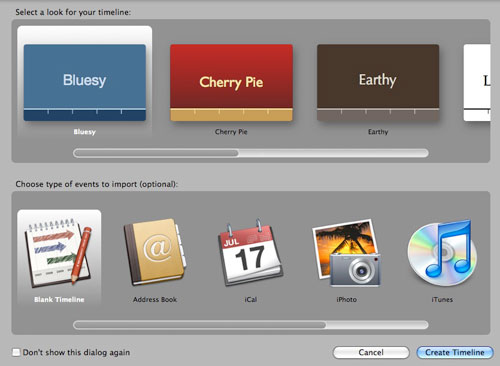Click the iCal caption text
Viewport: 500px width, 366px height.
click(250, 299)
